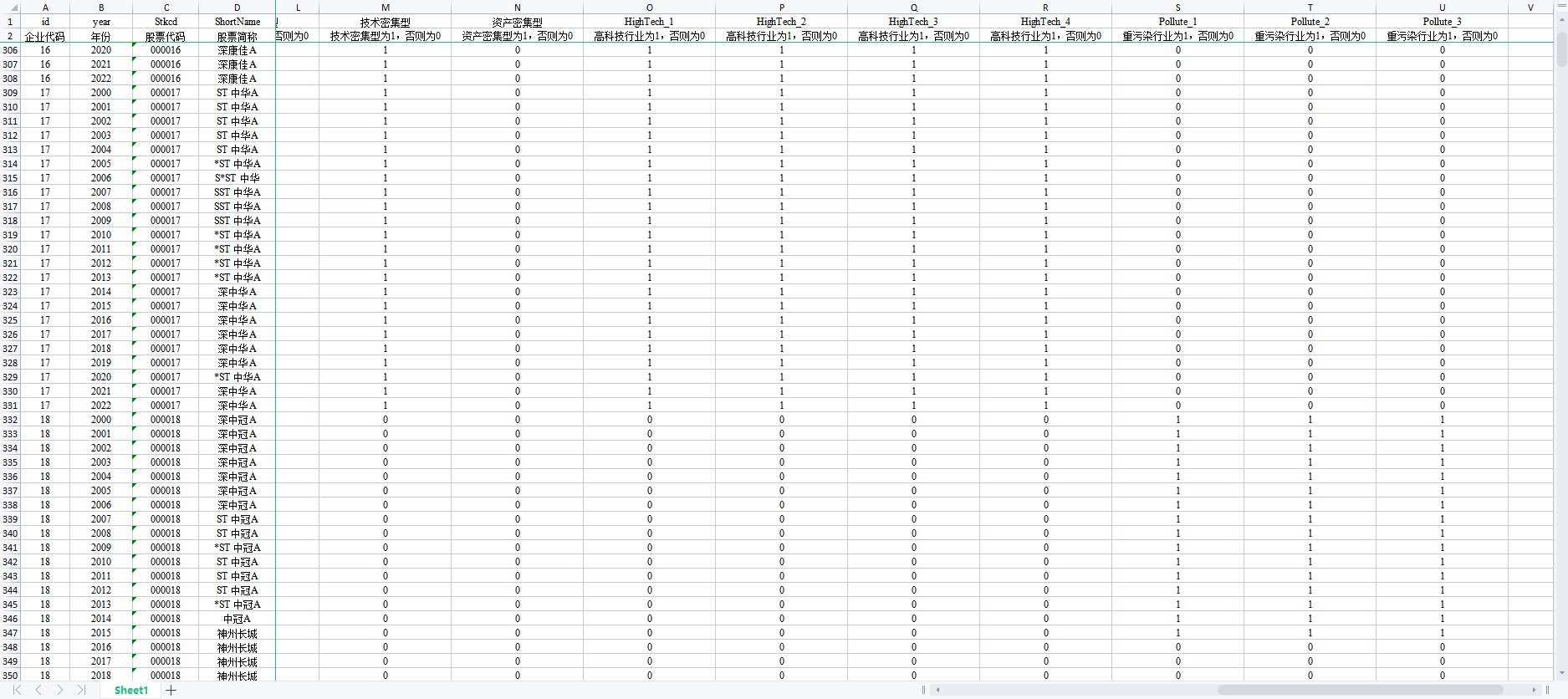Image resolution: width=1568 pixels, height=699 pixels.
Task: Click the horizontal scrollbar left arrow
Action: tap(938, 690)
